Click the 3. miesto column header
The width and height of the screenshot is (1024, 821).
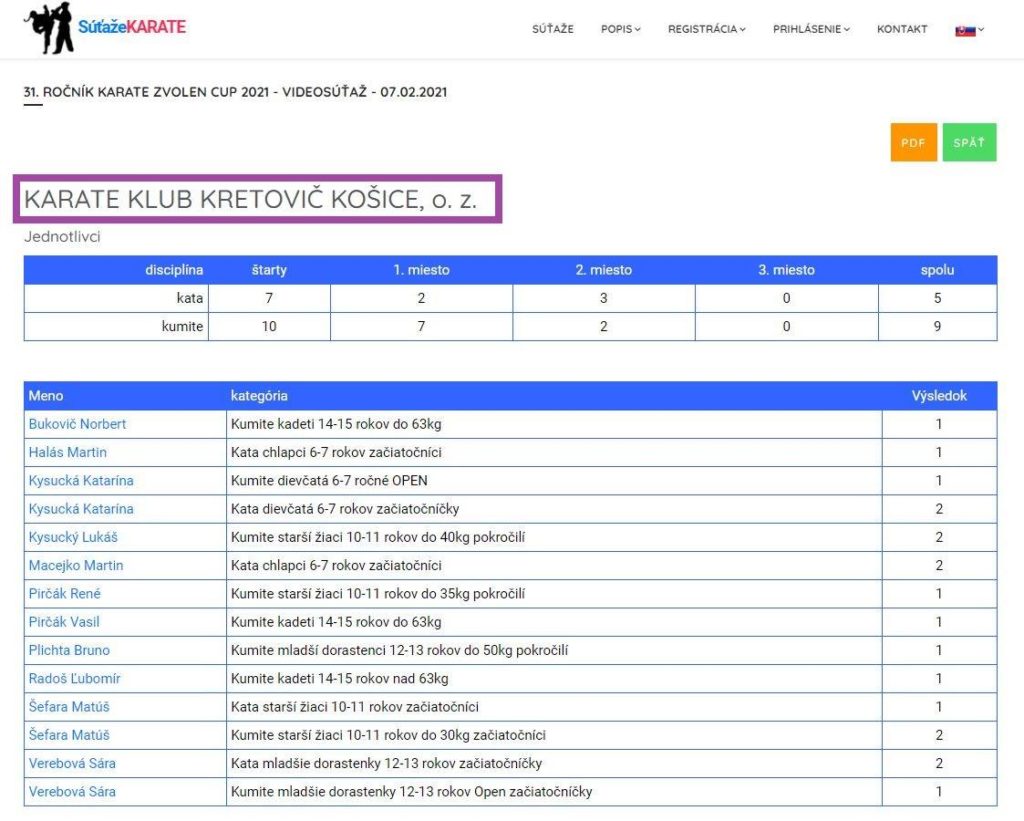click(x=786, y=270)
